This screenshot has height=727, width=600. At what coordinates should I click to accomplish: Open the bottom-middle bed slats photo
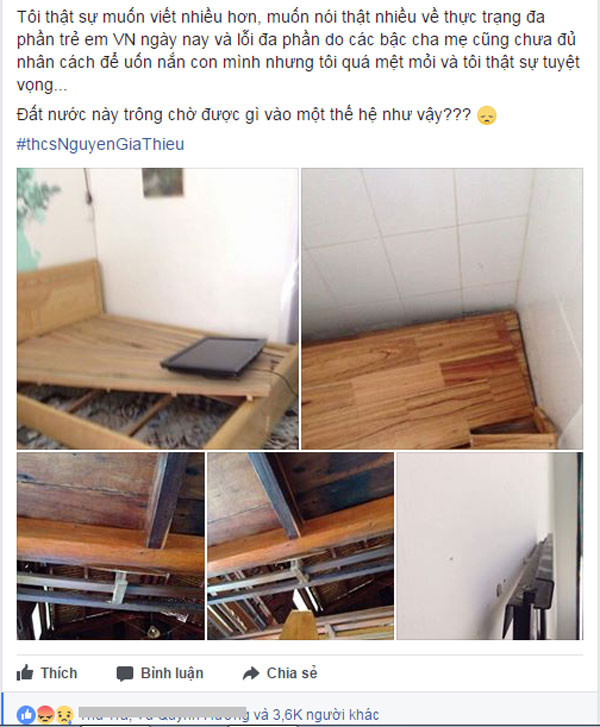[x=300, y=546]
